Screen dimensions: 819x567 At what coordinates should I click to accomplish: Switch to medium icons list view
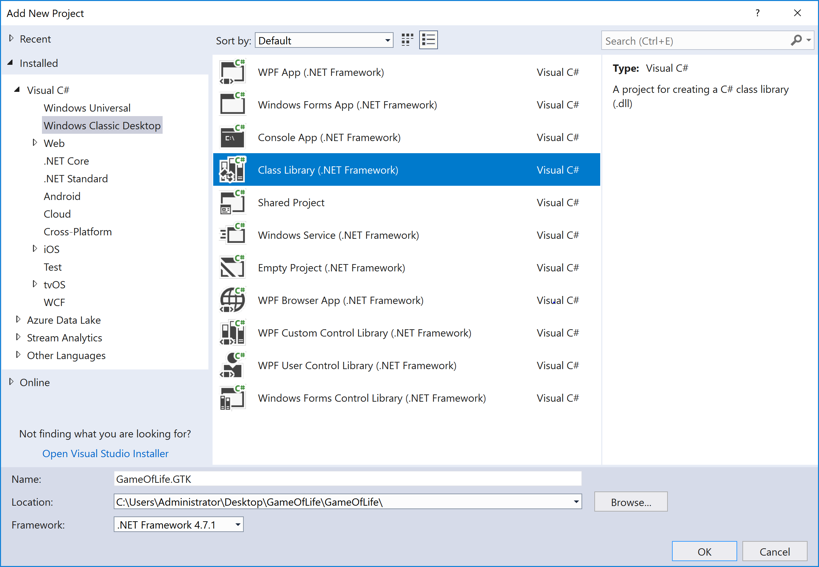click(x=429, y=40)
